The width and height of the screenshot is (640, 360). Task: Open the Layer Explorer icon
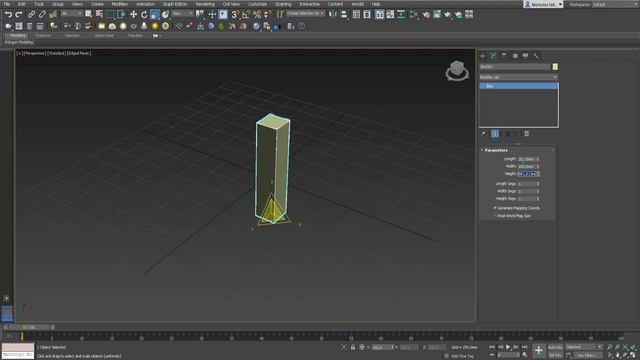click(367, 14)
